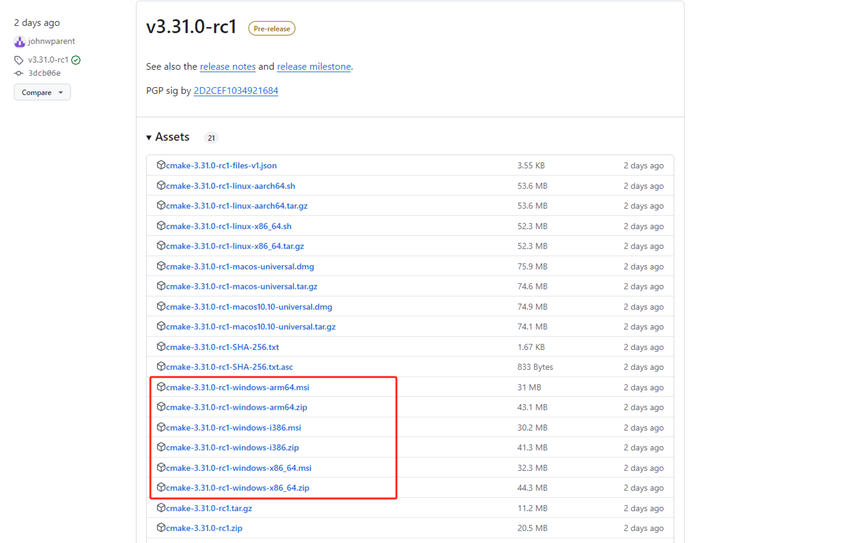Viewport: 865px width, 543px height.
Task: Click the 75.9 MB size value
Action: (x=532, y=267)
